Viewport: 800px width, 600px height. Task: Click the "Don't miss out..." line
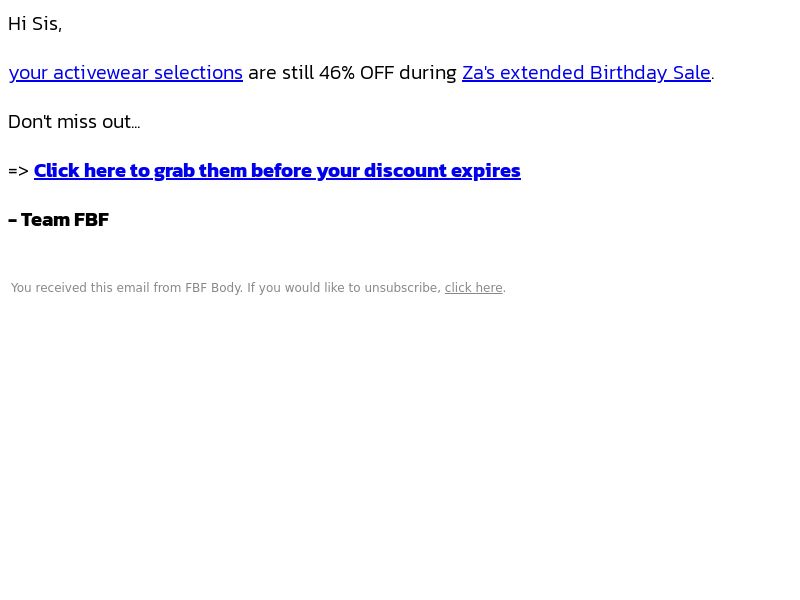coord(74,122)
